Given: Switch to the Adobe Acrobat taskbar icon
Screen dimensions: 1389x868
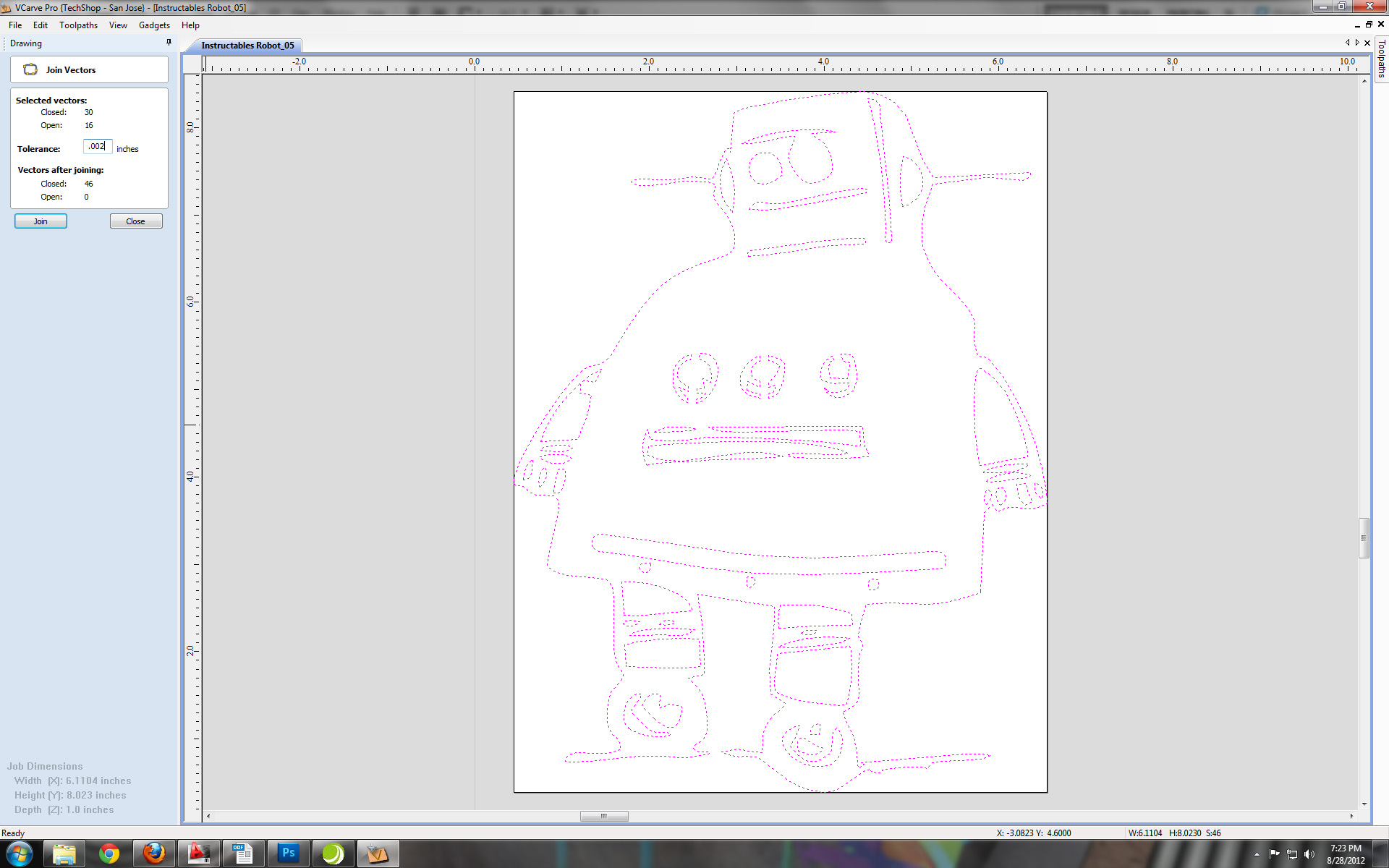Looking at the screenshot, I should click(x=199, y=854).
